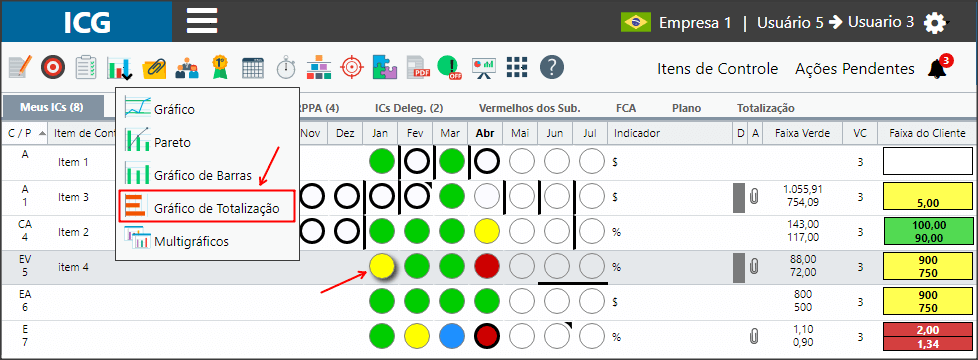Click the ICG logo
978x360 pixels.
(87, 22)
